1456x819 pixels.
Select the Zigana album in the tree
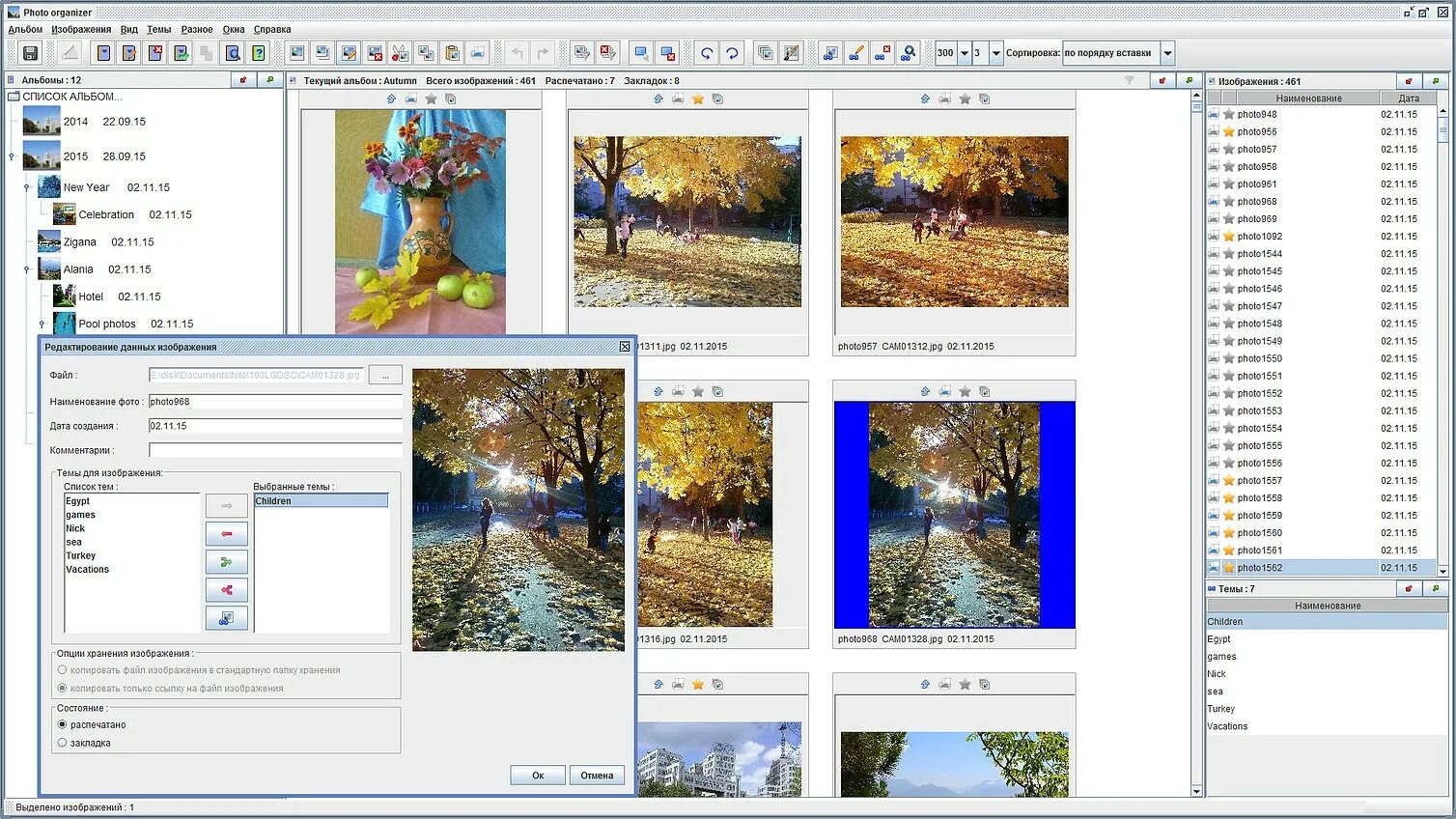tap(95, 242)
